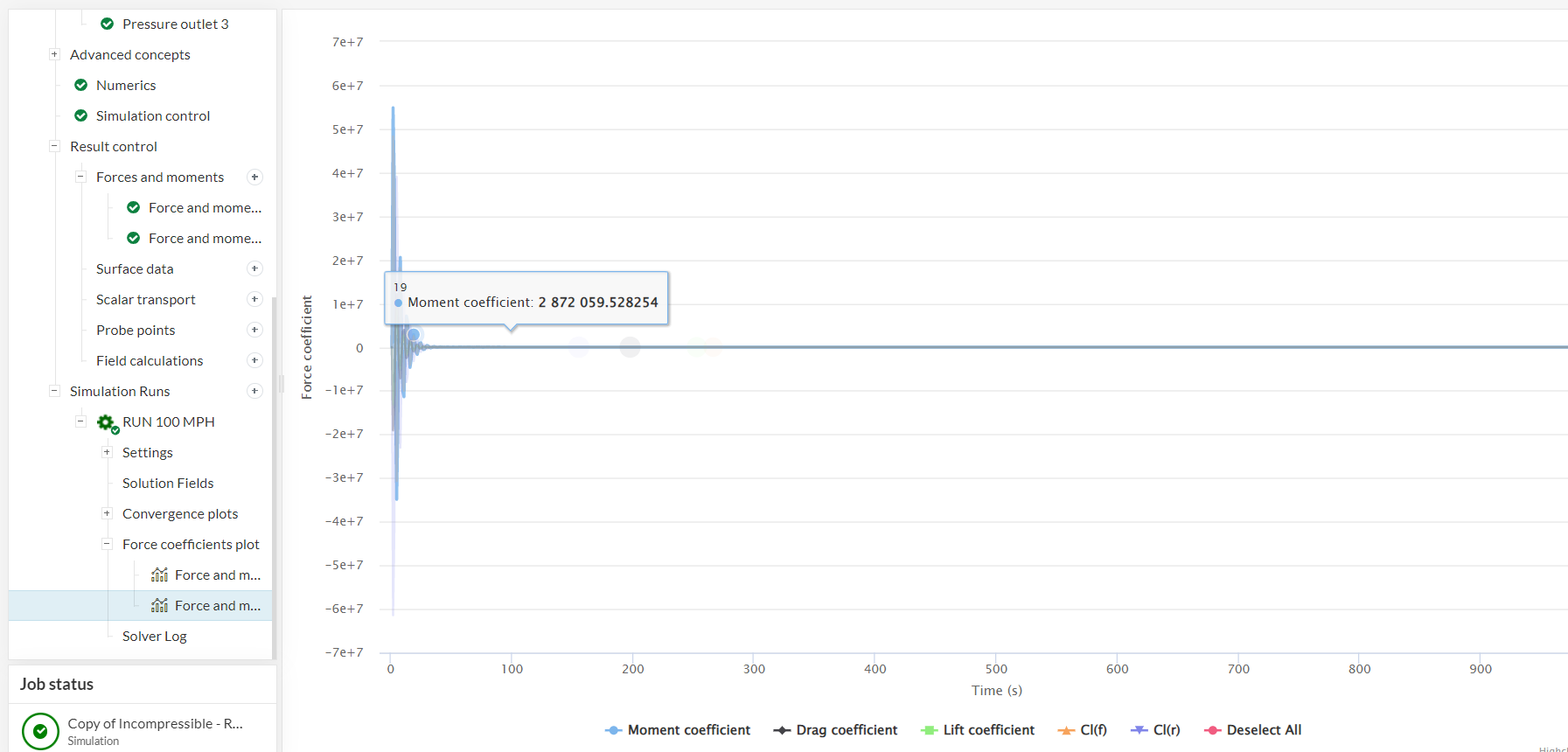This screenshot has height=752, width=1568.
Task: Add new Surface data with plus icon
Action: pyautogui.click(x=254, y=269)
